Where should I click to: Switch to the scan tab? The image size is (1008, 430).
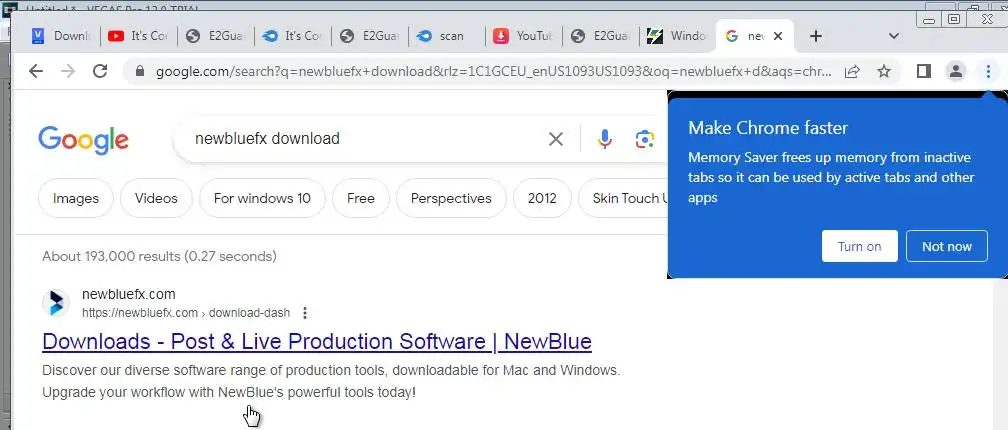point(446,36)
